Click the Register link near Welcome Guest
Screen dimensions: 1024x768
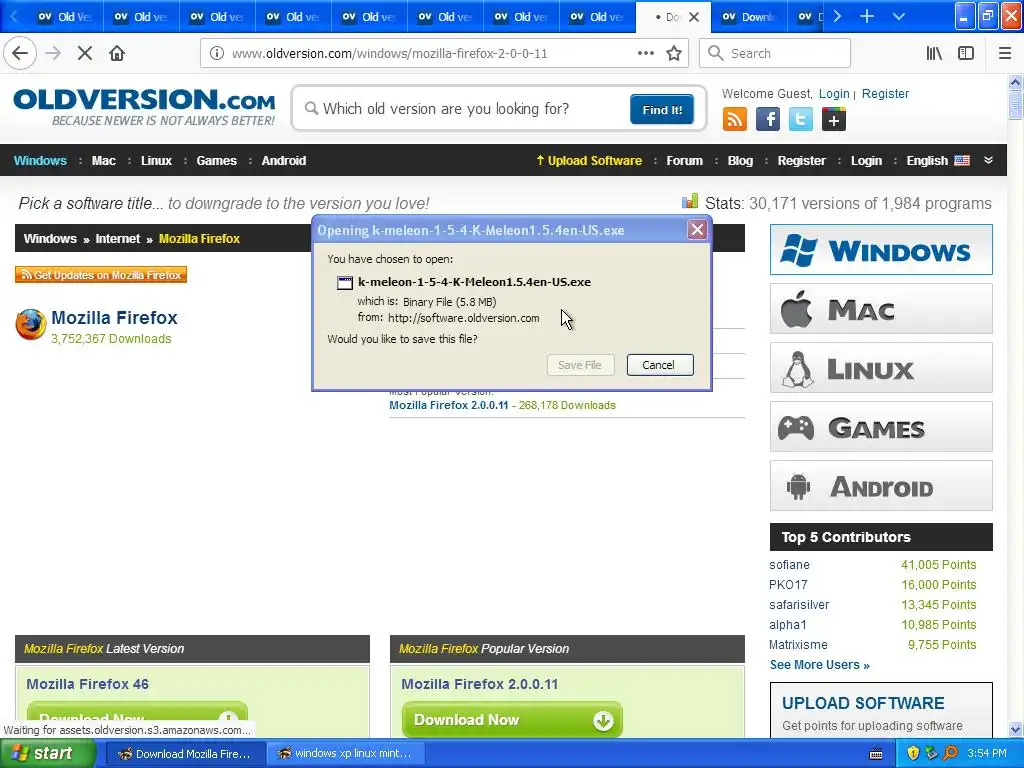[886, 93]
